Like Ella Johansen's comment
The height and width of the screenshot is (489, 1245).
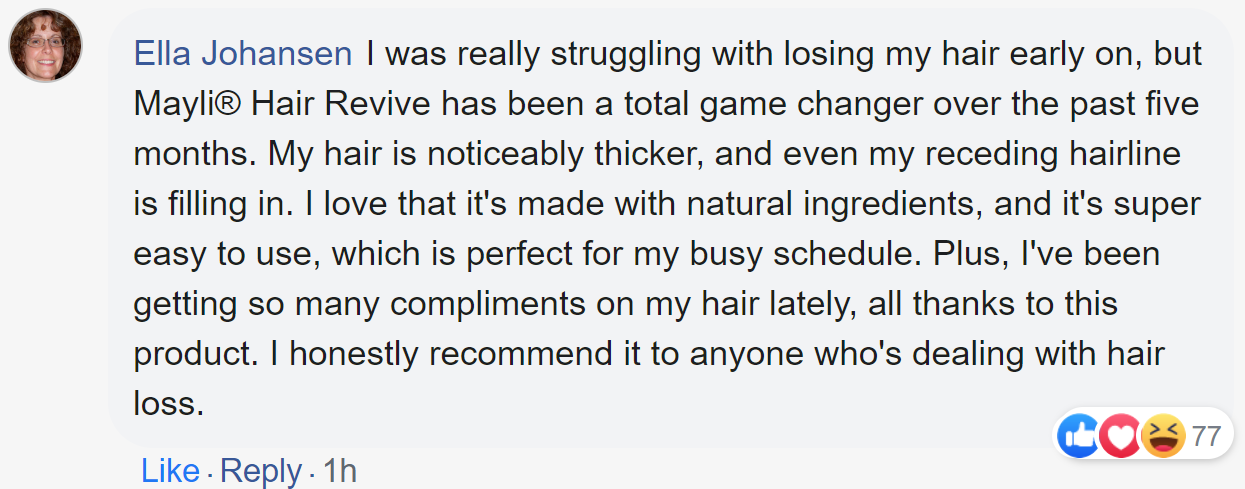tap(170, 471)
